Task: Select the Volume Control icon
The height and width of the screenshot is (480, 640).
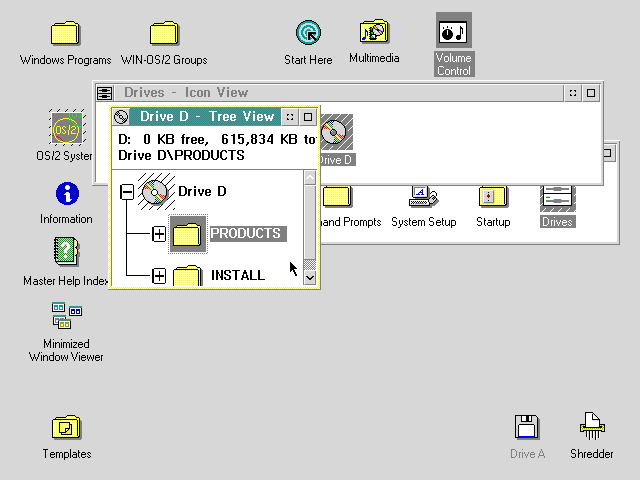Action: pyautogui.click(x=454, y=30)
